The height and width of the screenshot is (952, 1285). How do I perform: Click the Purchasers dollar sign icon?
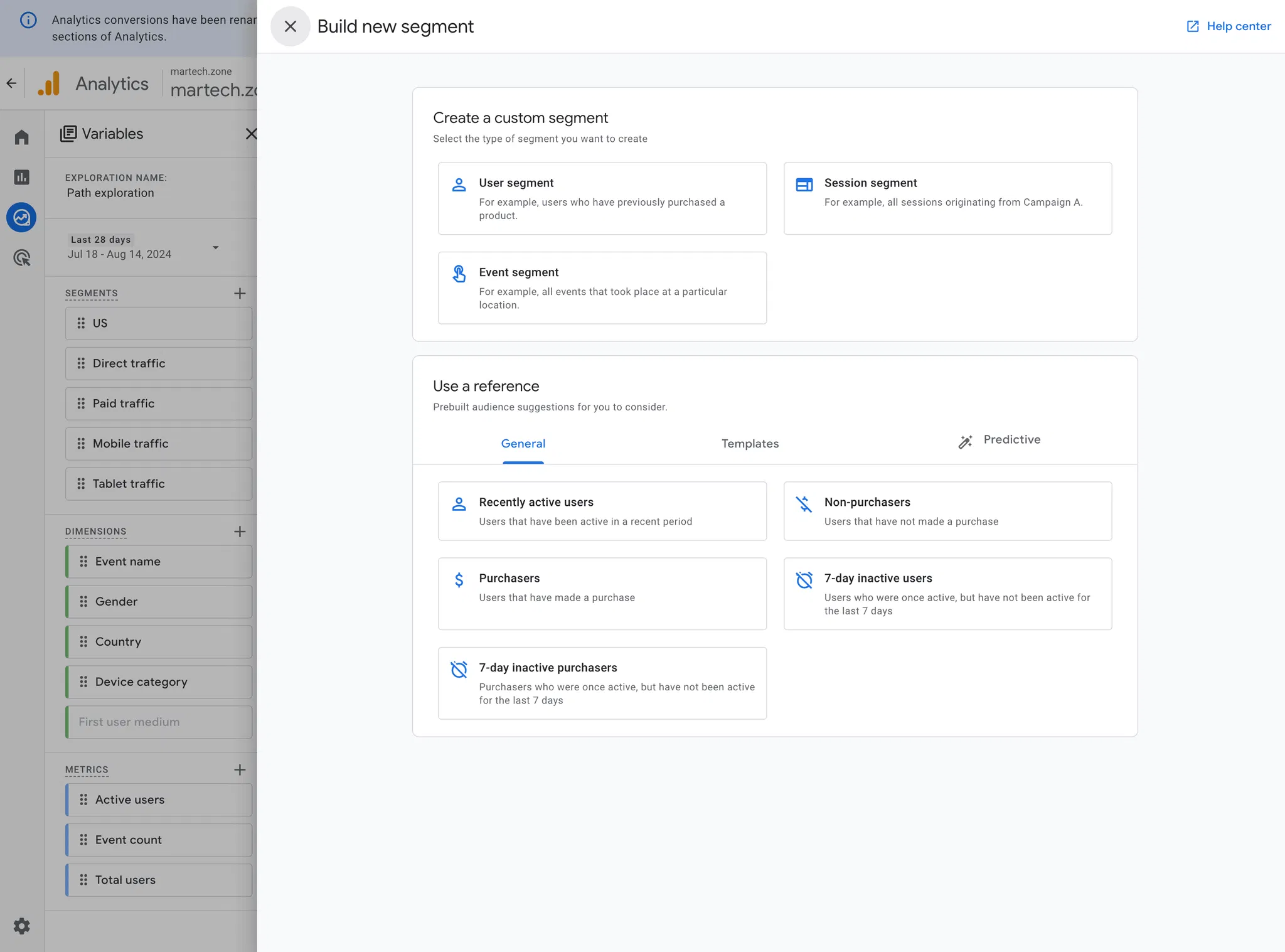(x=459, y=580)
